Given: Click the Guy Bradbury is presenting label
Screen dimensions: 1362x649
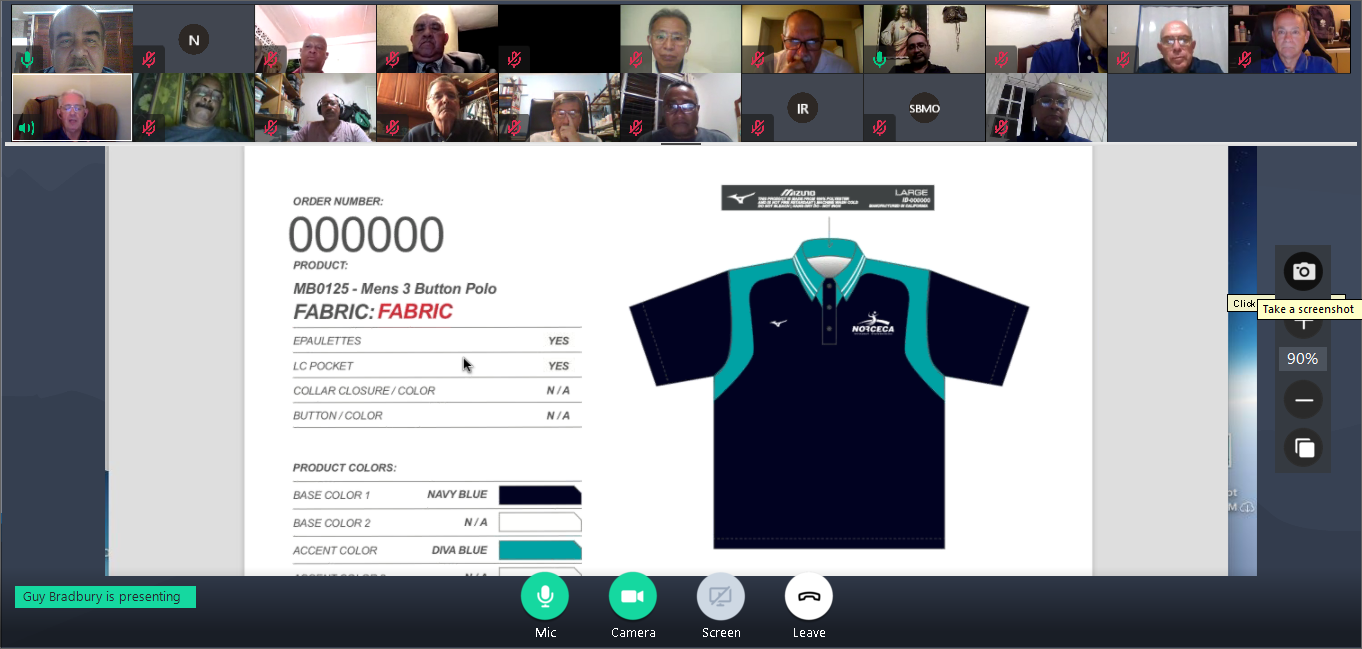Looking at the screenshot, I should point(105,597).
